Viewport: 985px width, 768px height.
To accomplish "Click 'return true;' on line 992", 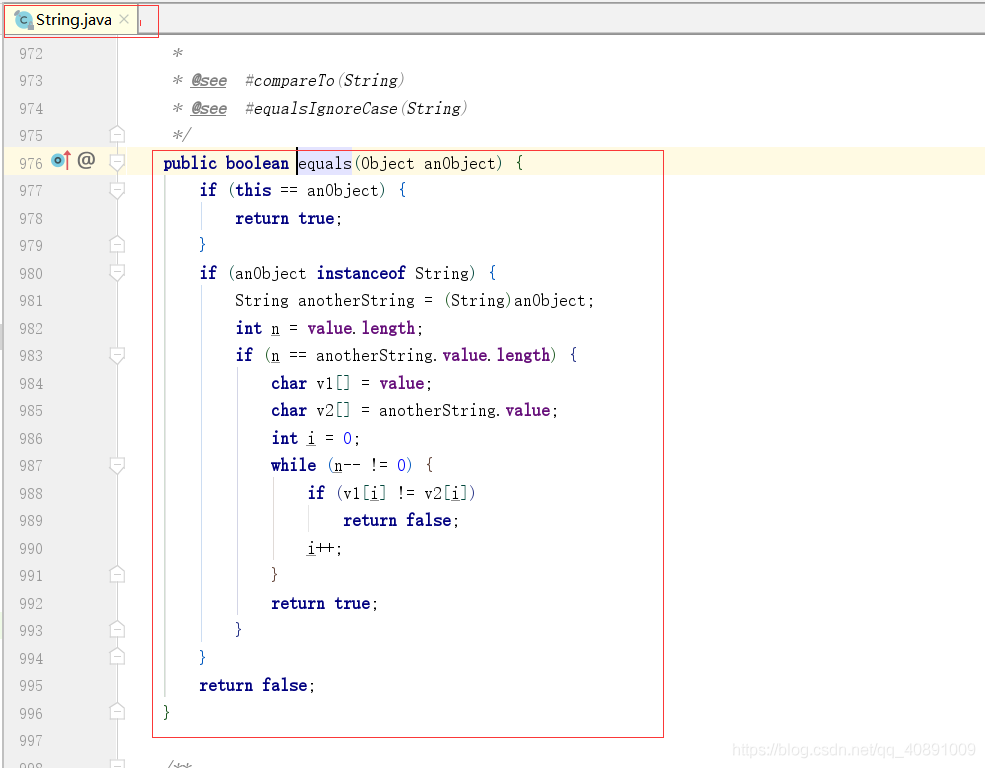I will (x=324, y=603).
